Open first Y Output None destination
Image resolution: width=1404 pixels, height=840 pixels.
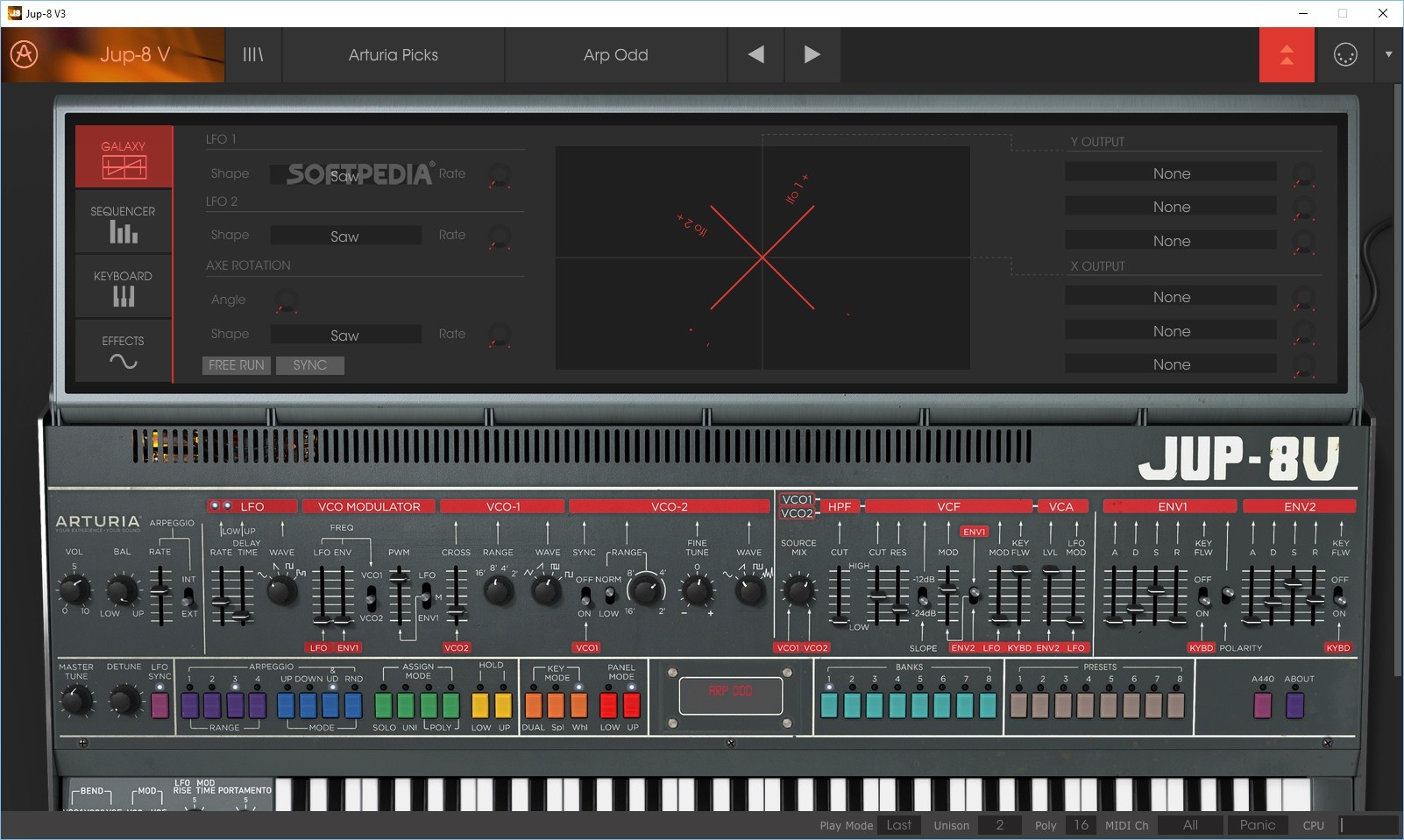(x=1171, y=173)
